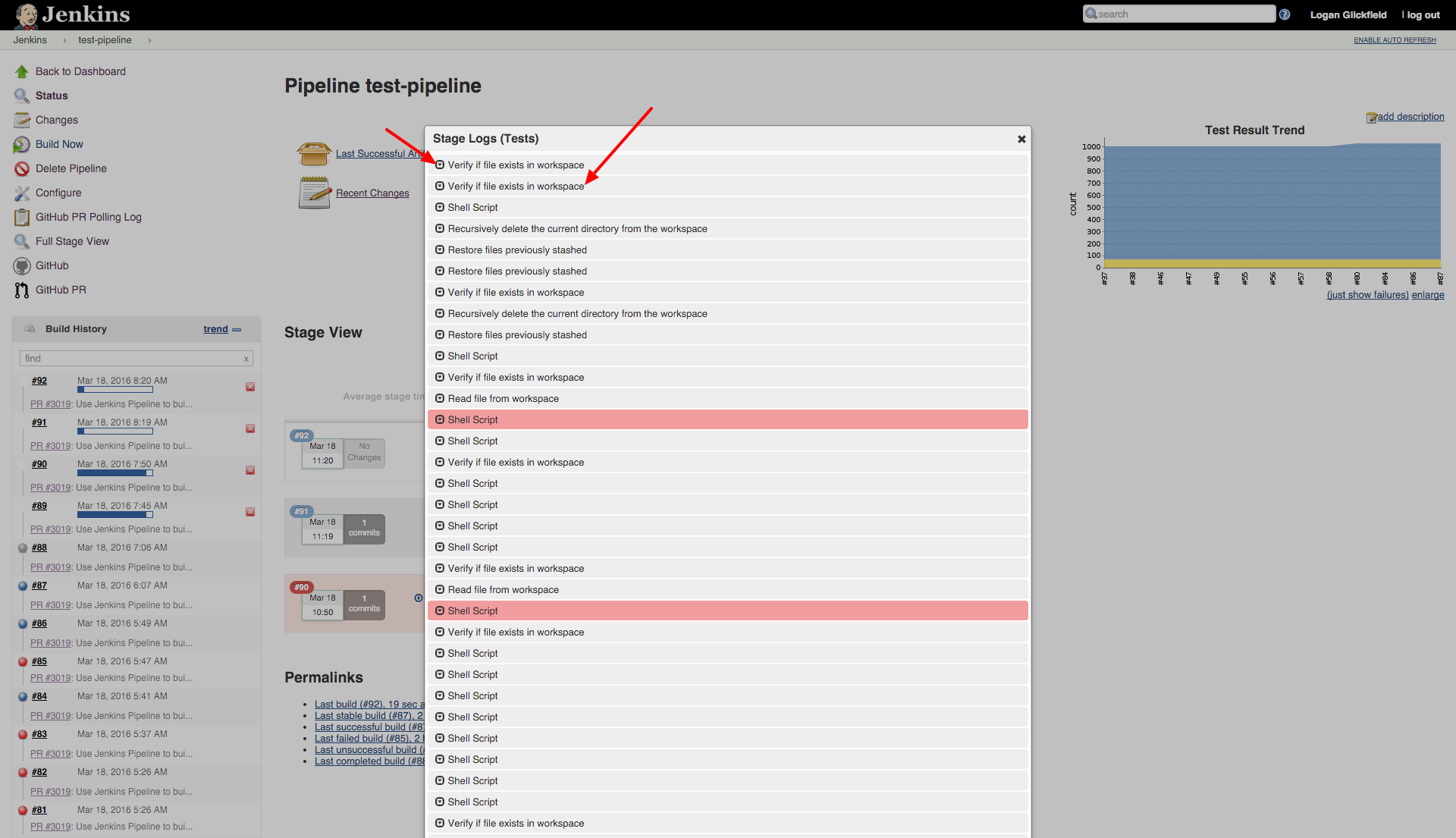Toggle the collapse icon next to Verify if file exists first row

tap(439, 164)
